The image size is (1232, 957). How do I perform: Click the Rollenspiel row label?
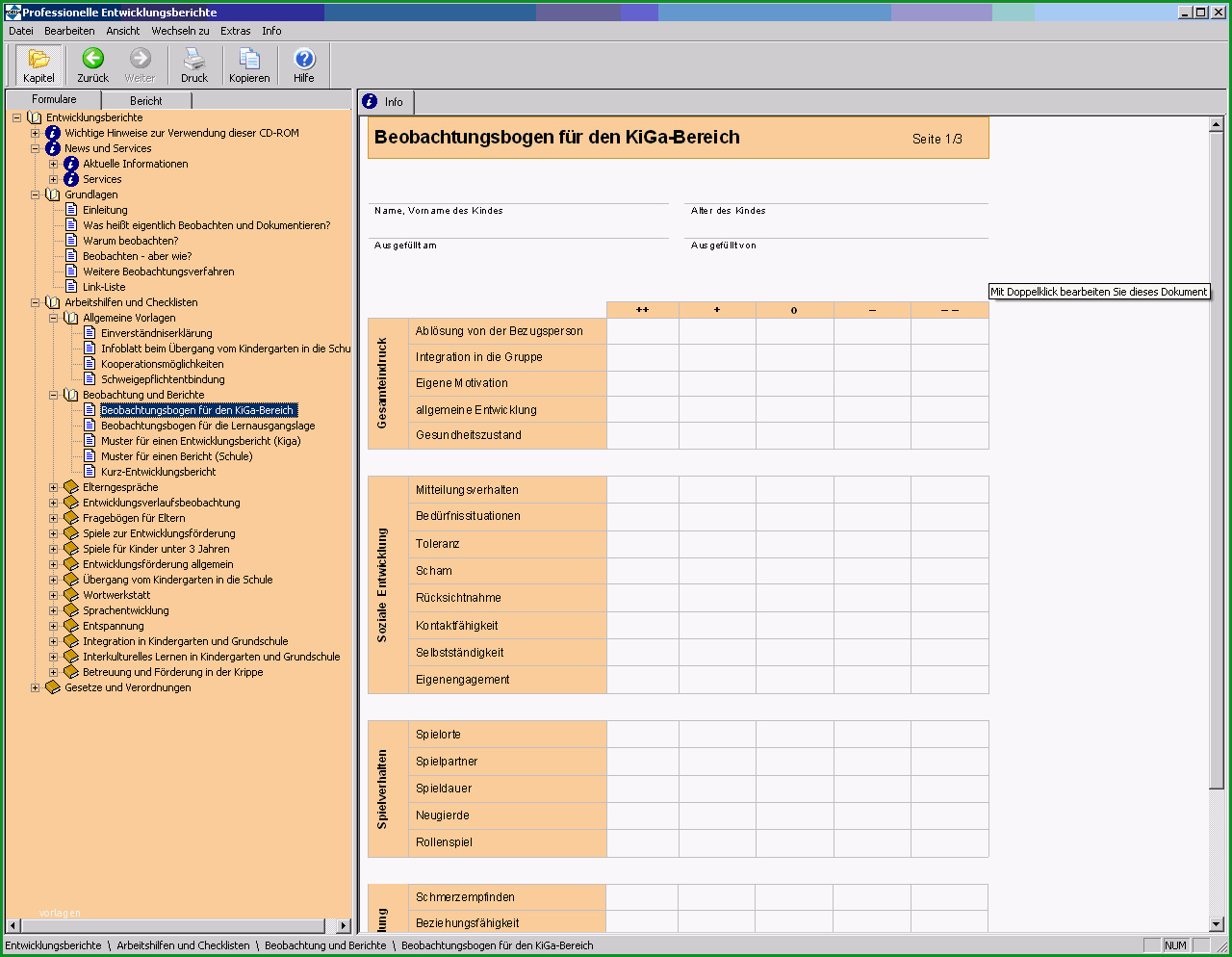click(445, 842)
